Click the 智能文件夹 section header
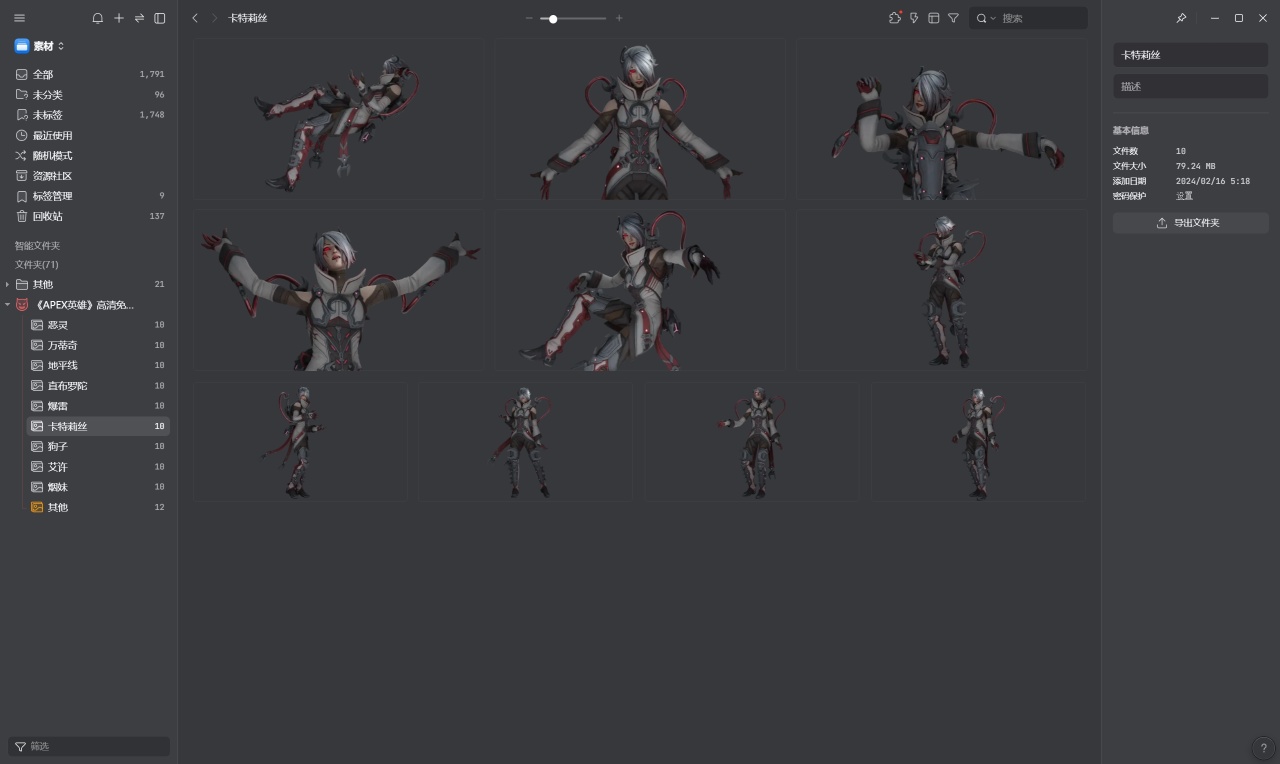 click(x=37, y=246)
